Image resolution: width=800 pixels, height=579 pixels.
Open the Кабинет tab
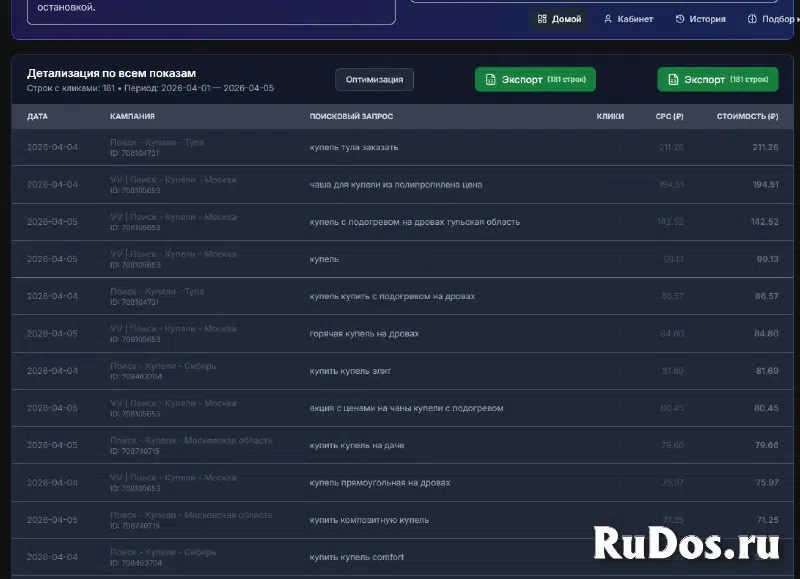pyautogui.click(x=629, y=19)
